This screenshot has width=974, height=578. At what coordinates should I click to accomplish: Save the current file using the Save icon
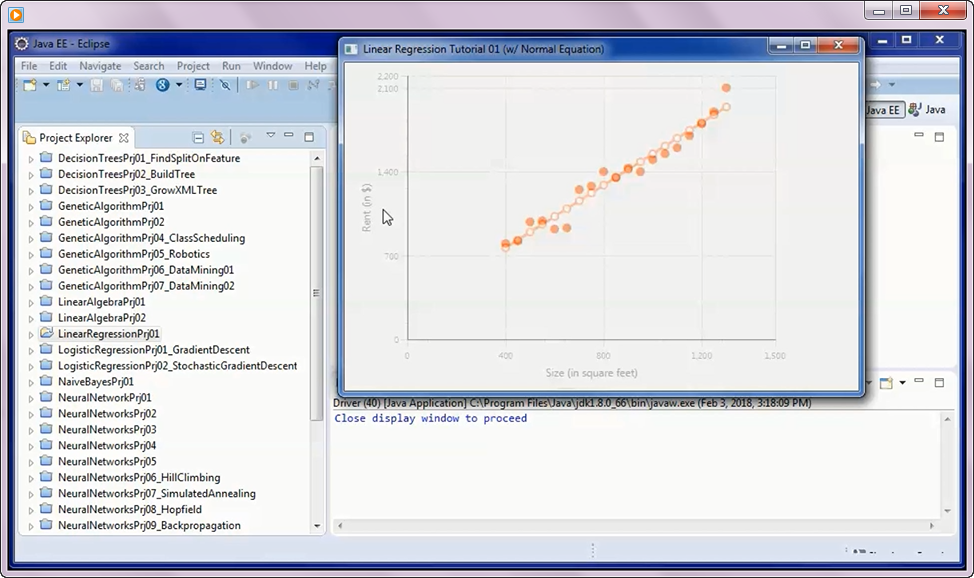tap(96, 86)
